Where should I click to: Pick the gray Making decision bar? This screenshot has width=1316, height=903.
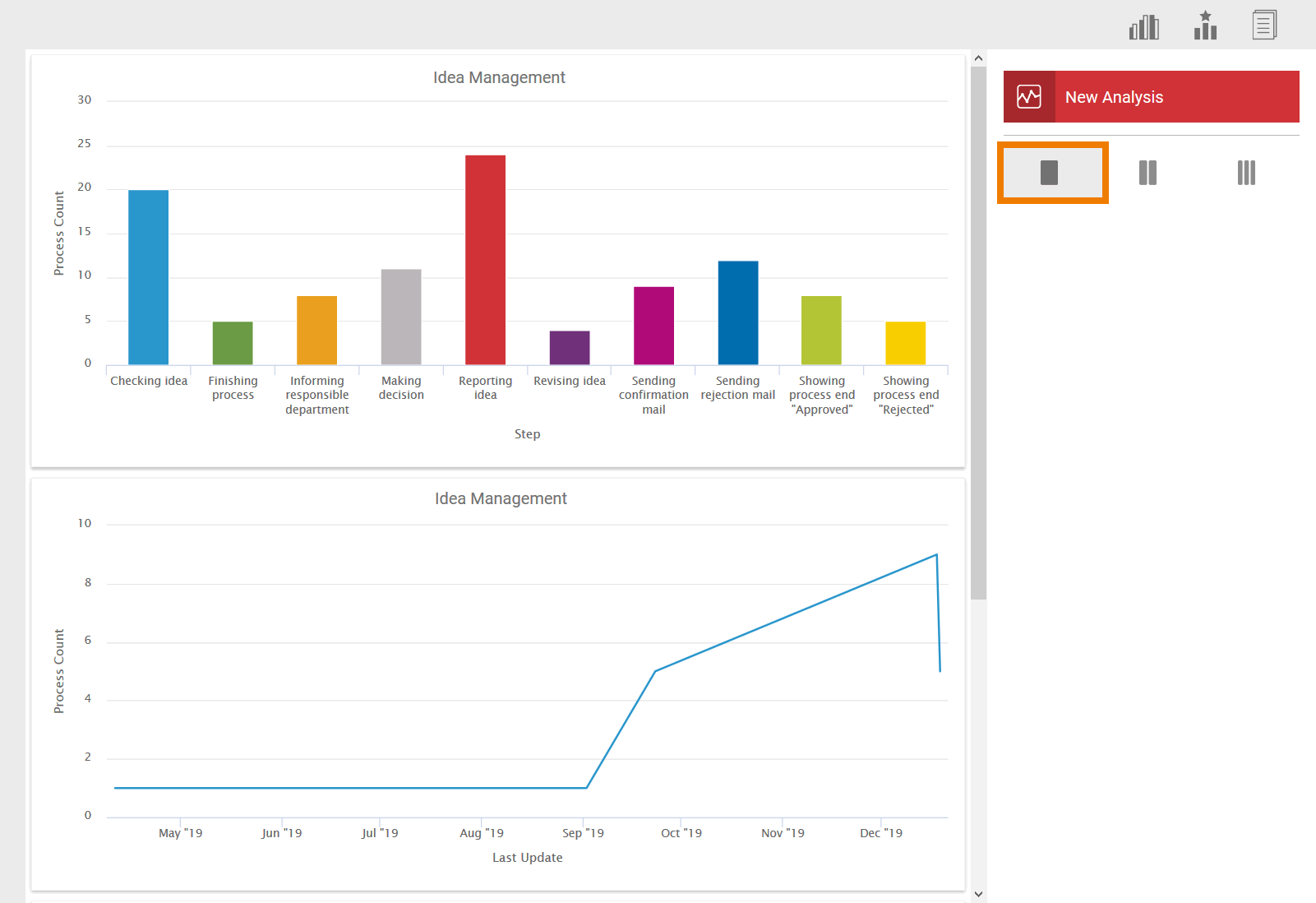401,317
